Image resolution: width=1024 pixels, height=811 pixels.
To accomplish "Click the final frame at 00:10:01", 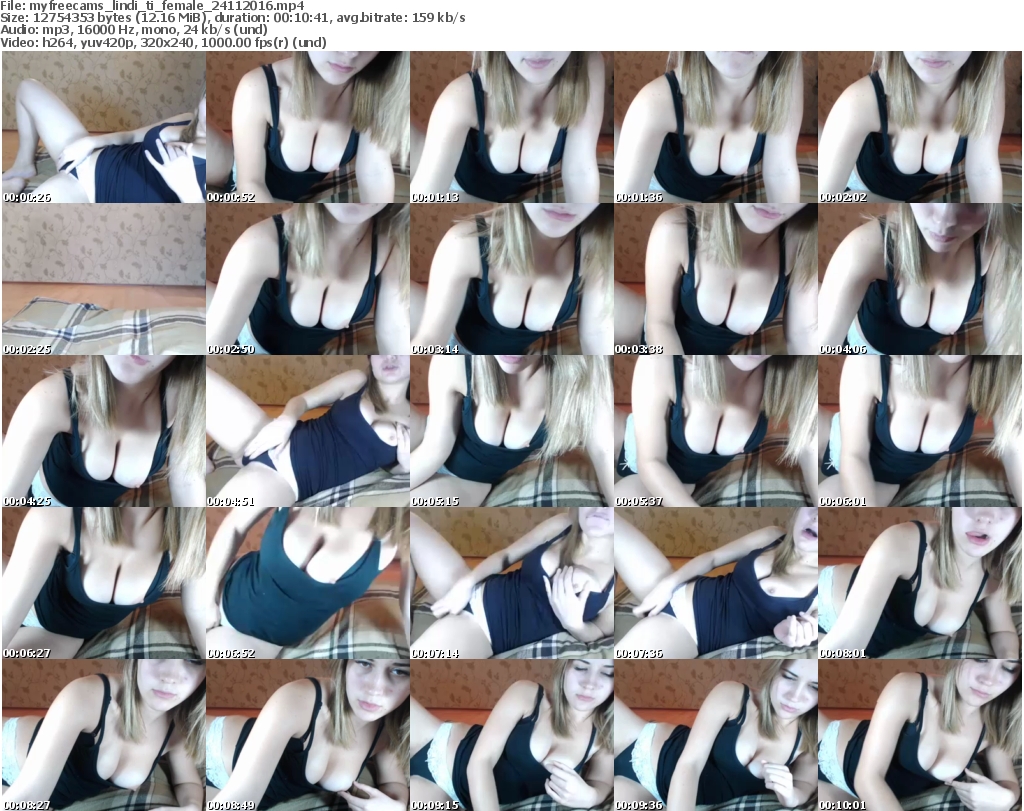I will pyautogui.click(x=919, y=735).
